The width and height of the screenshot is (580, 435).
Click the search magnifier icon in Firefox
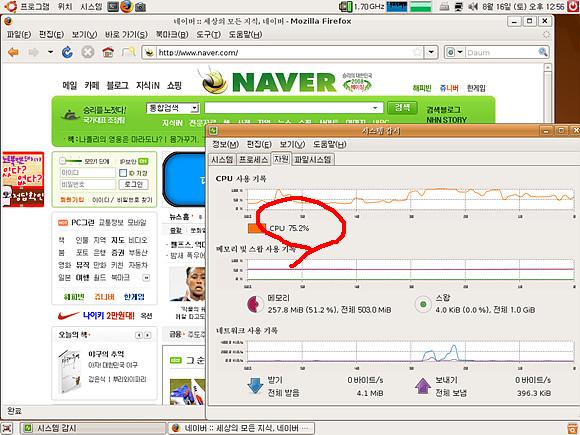click(543, 52)
